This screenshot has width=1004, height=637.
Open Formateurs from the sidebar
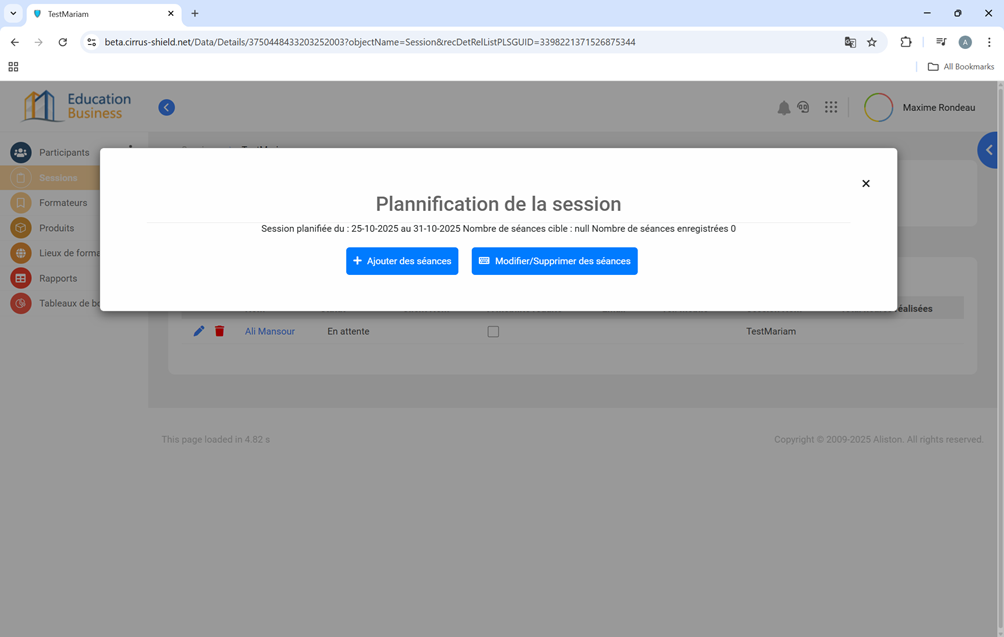[63, 203]
